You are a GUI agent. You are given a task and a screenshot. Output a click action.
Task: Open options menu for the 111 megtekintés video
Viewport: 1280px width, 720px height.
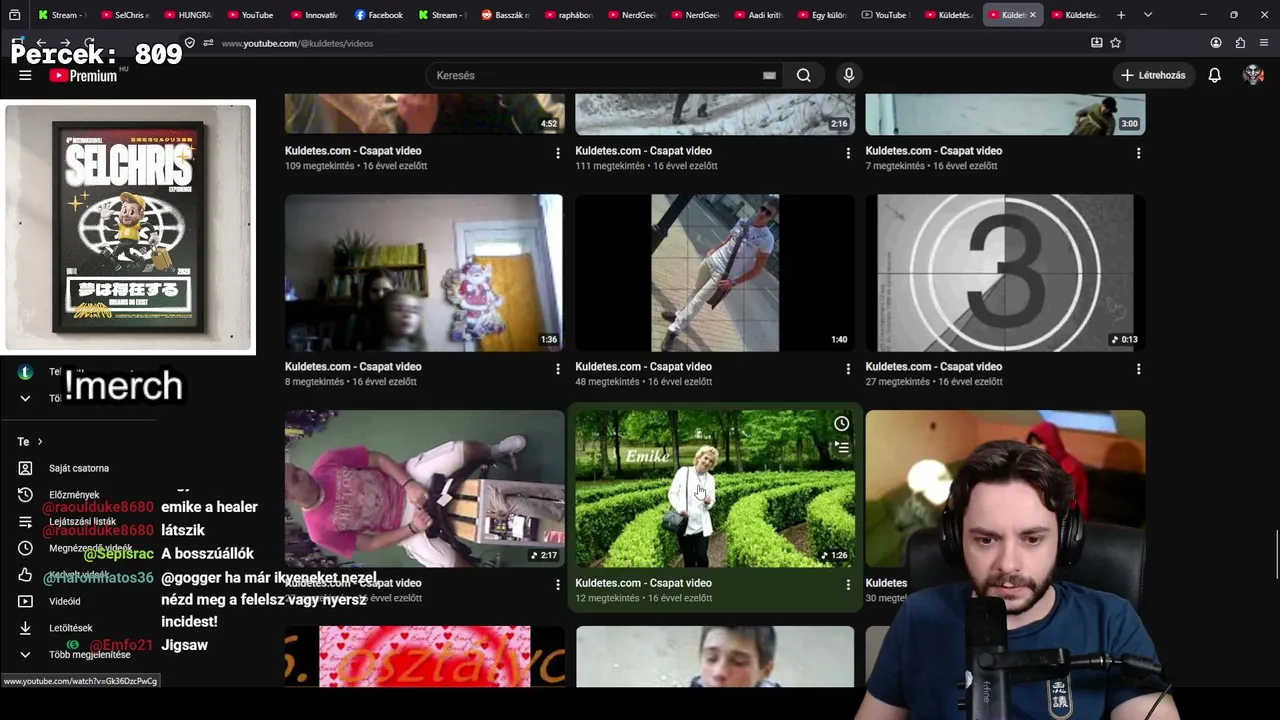(x=848, y=153)
